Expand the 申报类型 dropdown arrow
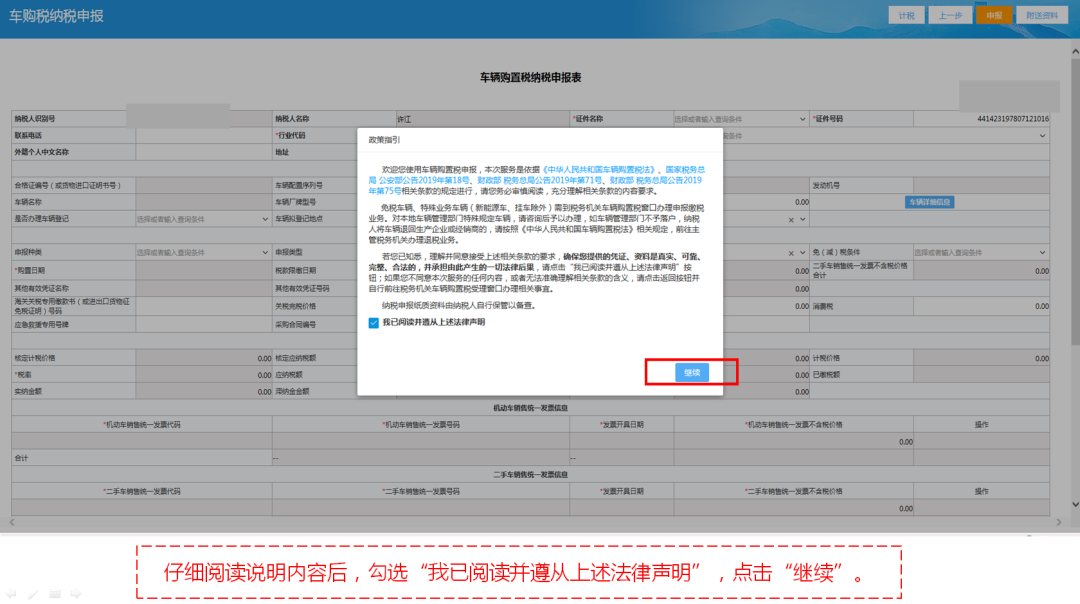1080x604 pixels. (802, 253)
